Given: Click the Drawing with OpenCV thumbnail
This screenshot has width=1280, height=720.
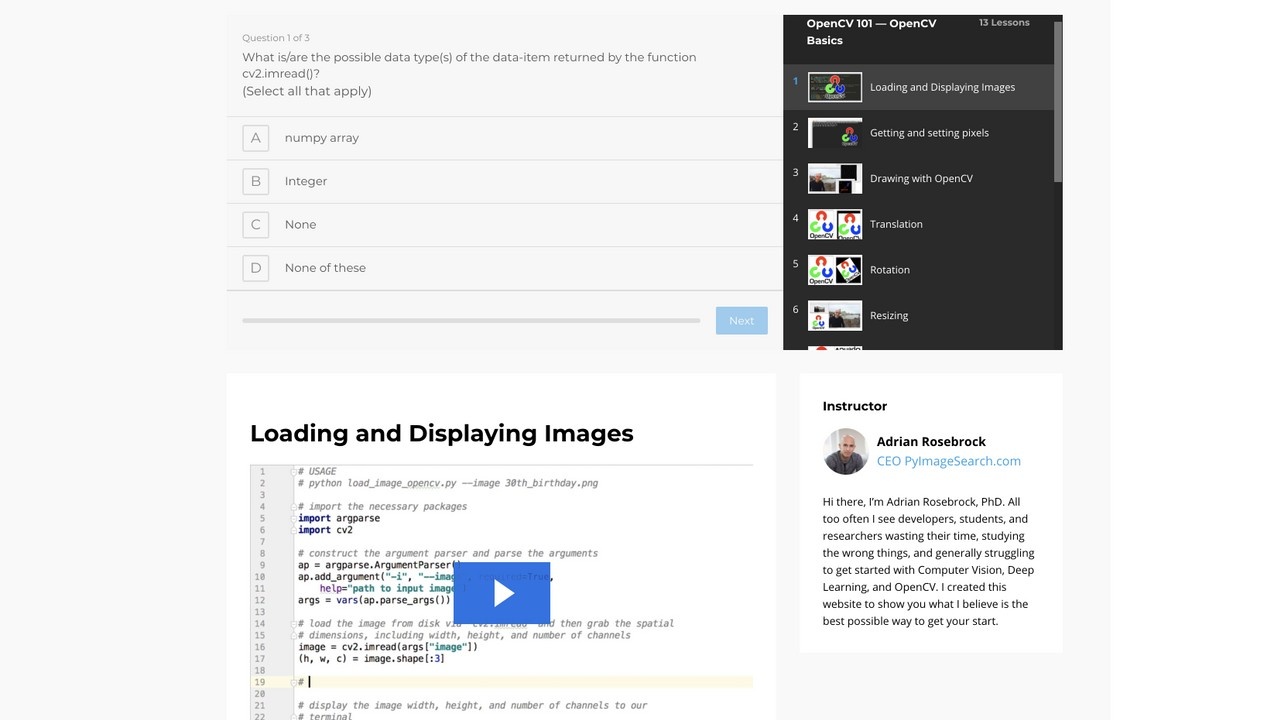Looking at the screenshot, I should [834, 178].
